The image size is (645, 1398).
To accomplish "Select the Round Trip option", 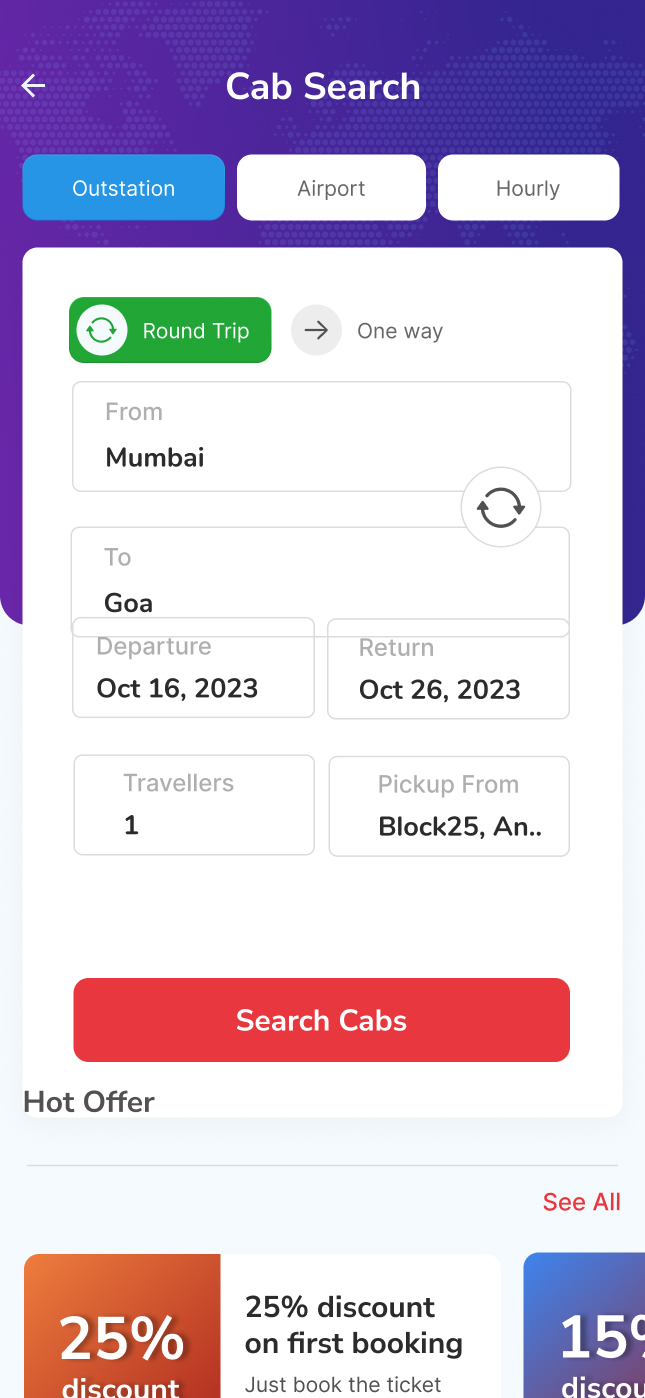I will point(195,331).
